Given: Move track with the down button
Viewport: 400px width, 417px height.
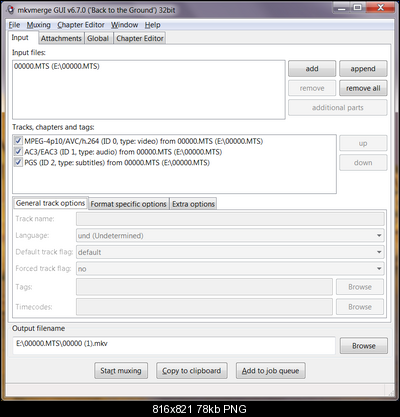Looking at the screenshot, I should click(x=363, y=163).
